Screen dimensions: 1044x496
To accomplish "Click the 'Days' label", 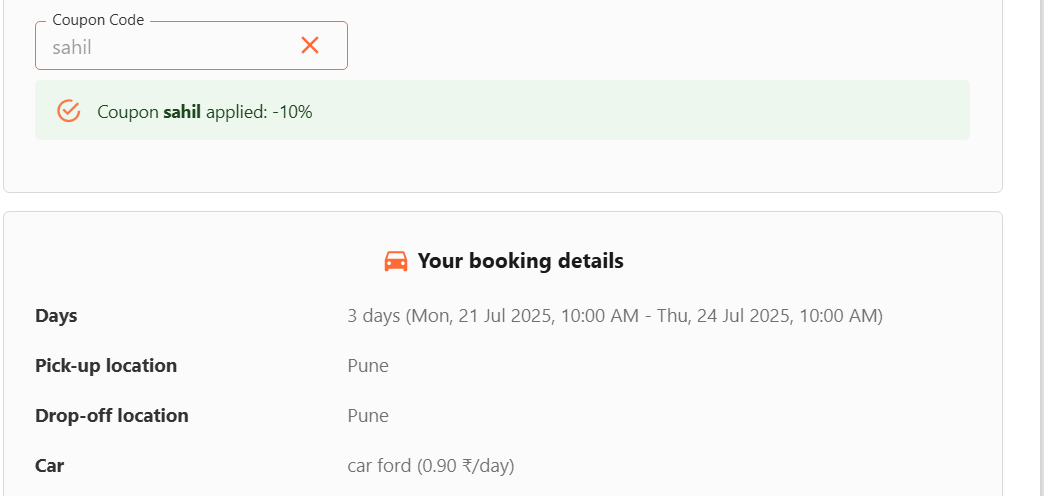I will 56,316.
